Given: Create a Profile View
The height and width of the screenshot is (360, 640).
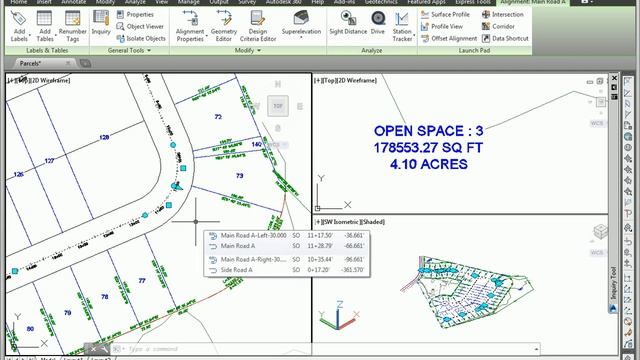Looking at the screenshot, I should (442, 27).
